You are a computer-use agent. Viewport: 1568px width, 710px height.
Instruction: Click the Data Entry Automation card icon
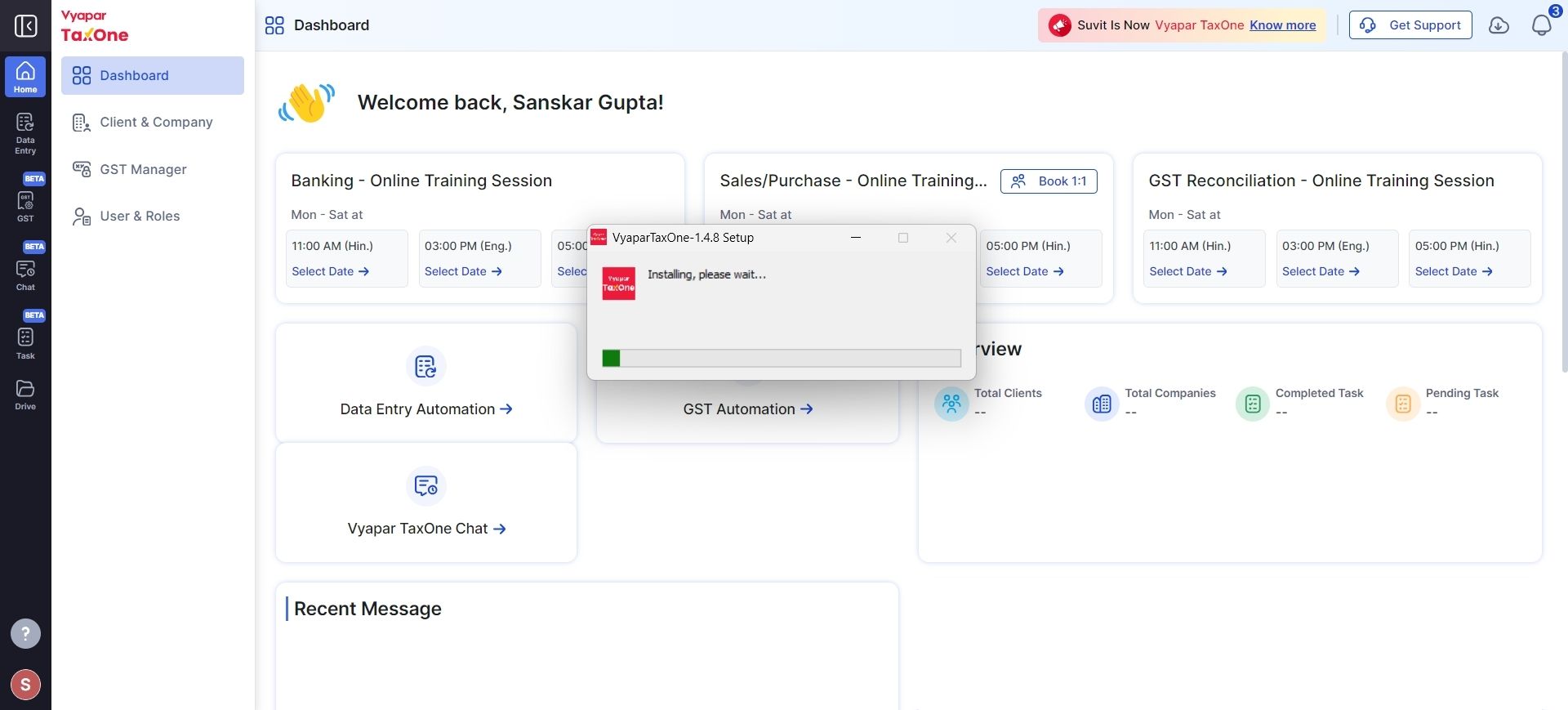(x=426, y=366)
